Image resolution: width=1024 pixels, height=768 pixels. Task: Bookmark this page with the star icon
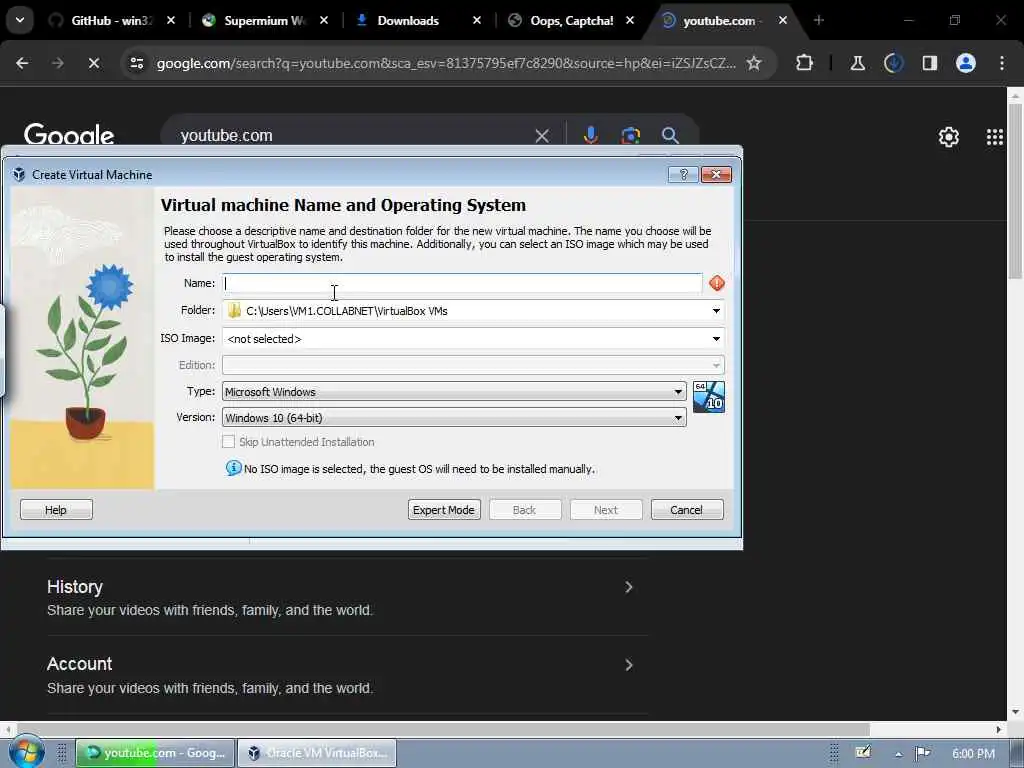point(754,63)
